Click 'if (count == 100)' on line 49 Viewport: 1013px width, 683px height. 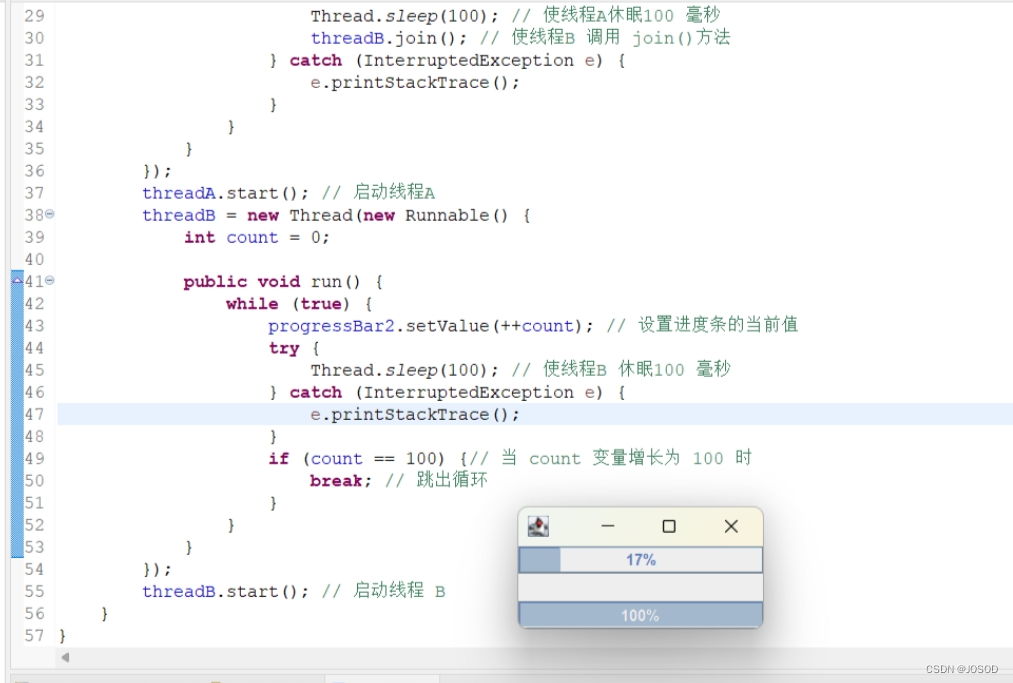point(357,459)
